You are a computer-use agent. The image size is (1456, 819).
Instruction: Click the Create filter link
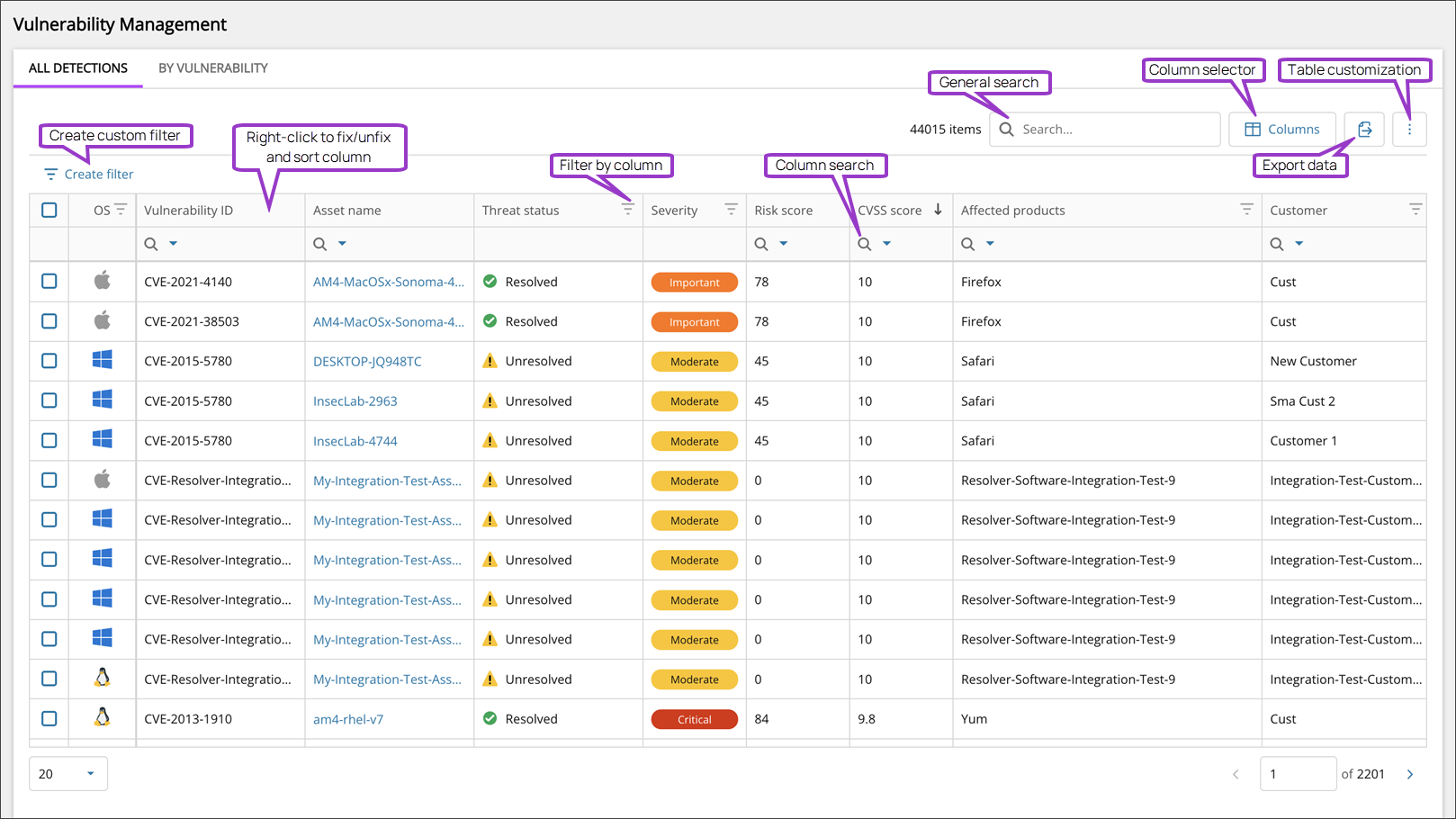(x=98, y=175)
